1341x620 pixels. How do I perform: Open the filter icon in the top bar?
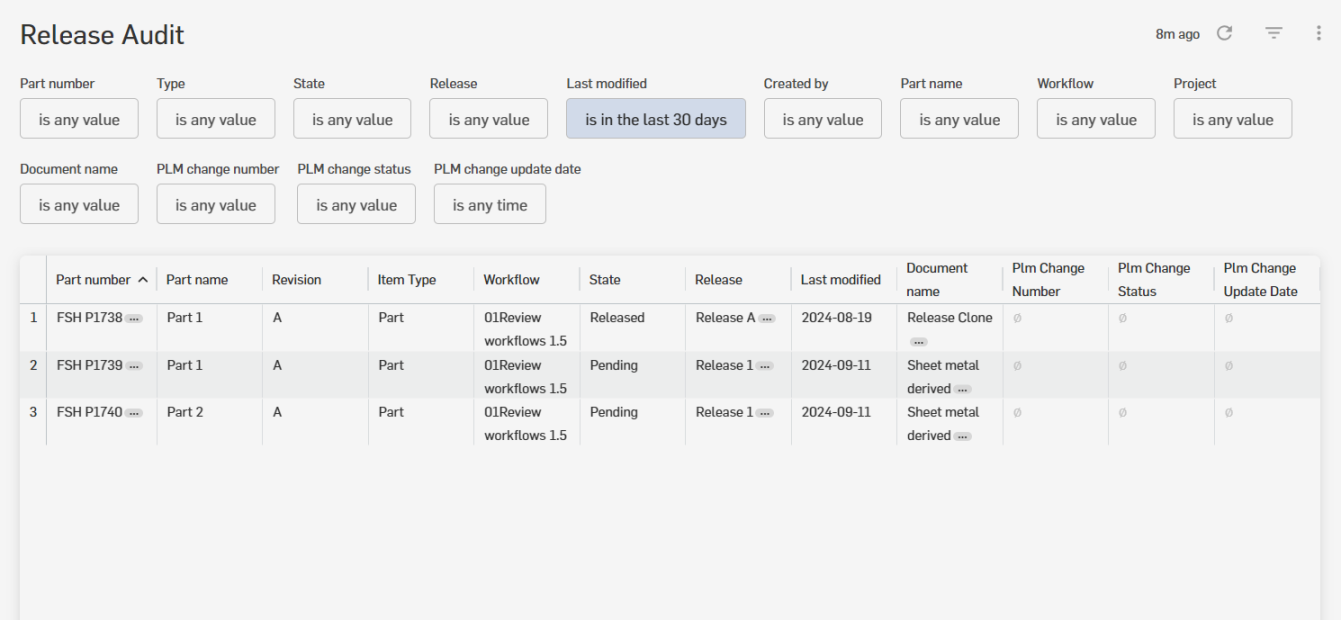[1273, 32]
